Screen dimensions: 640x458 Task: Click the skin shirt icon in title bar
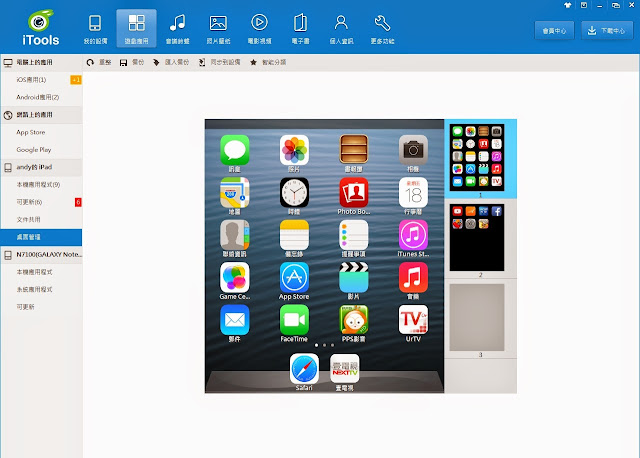tap(568, 5)
